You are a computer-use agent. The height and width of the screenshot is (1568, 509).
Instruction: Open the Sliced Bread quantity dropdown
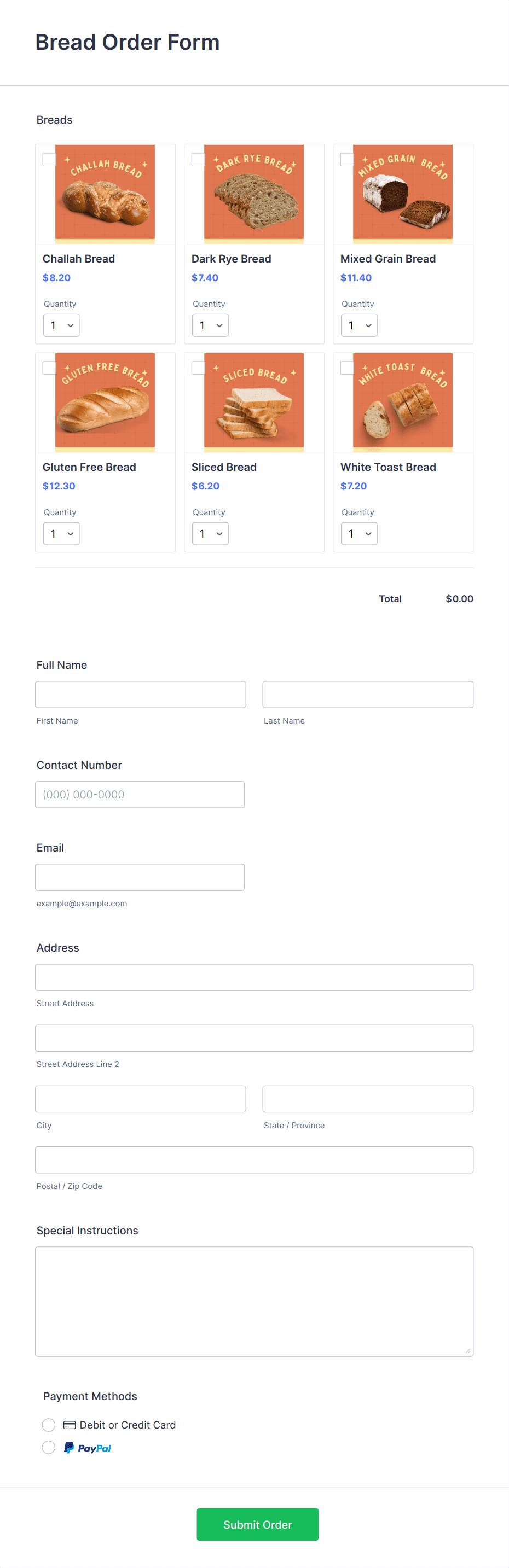210,533
